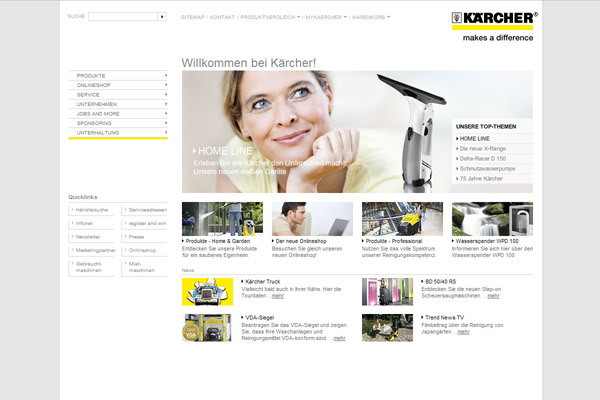The width and height of the screenshot is (600, 400).
Task: Click the HOME LINE banner headline
Action: [223, 151]
